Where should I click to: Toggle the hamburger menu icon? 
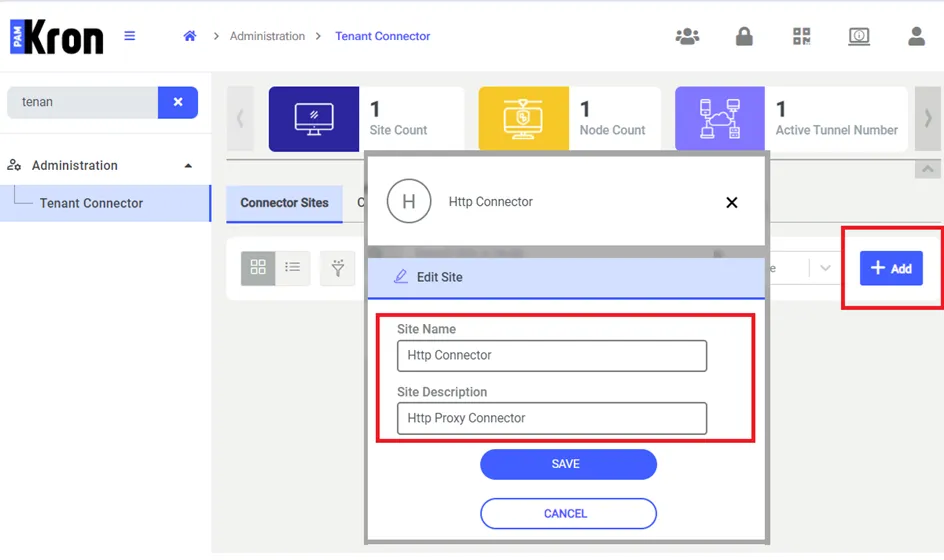129,36
